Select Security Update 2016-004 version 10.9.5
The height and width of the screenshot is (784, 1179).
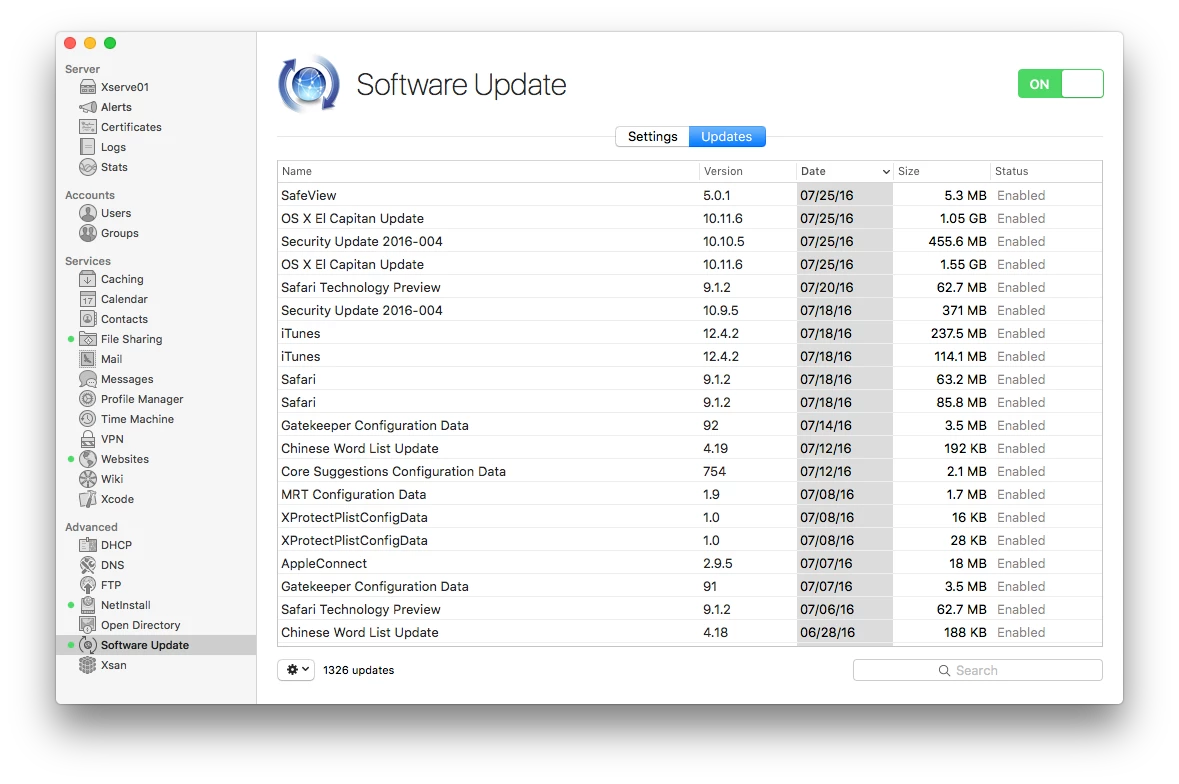point(690,310)
